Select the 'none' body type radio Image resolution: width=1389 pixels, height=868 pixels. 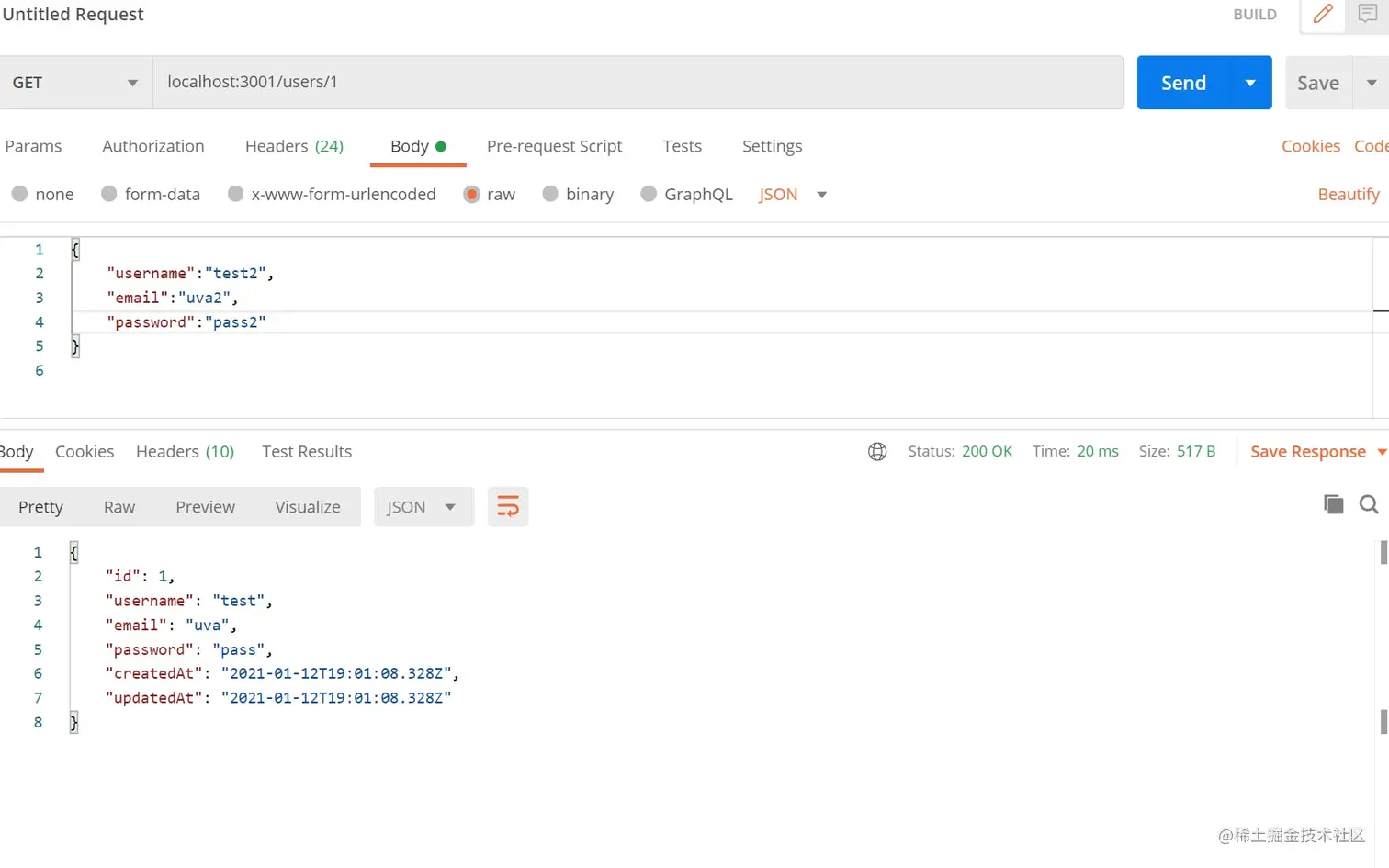19,194
